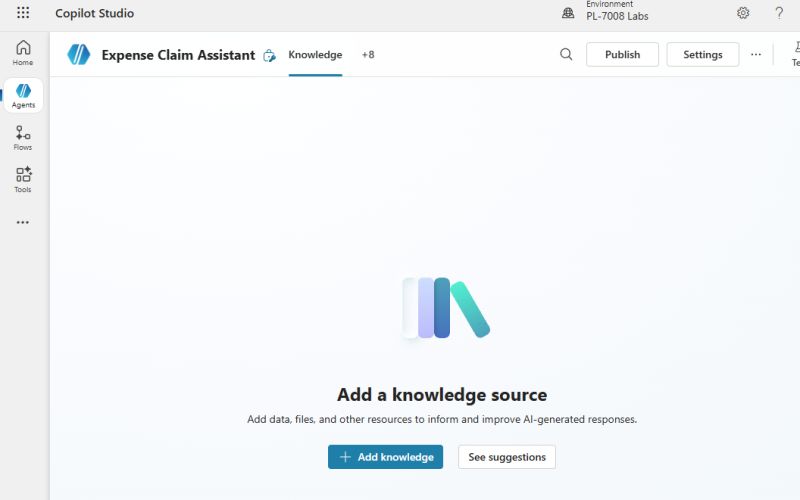Open the settings gear in top bar
The width and height of the screenshot is (800, 500).
coord(743,13)
